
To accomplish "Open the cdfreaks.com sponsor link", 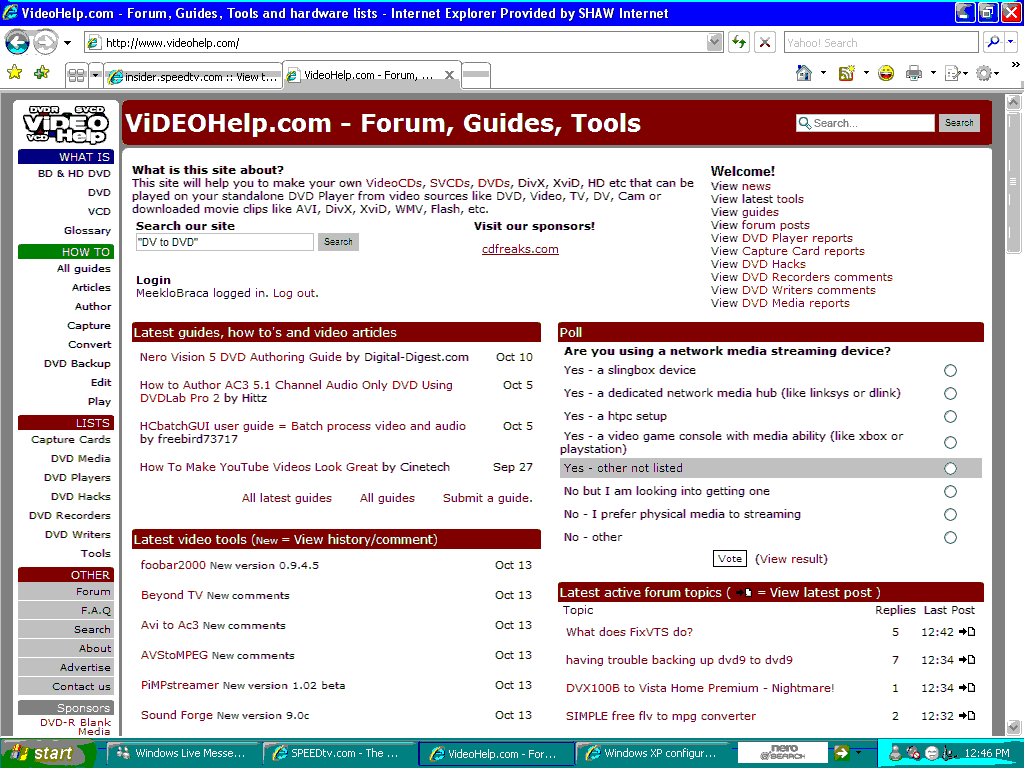I will point(520,249).
